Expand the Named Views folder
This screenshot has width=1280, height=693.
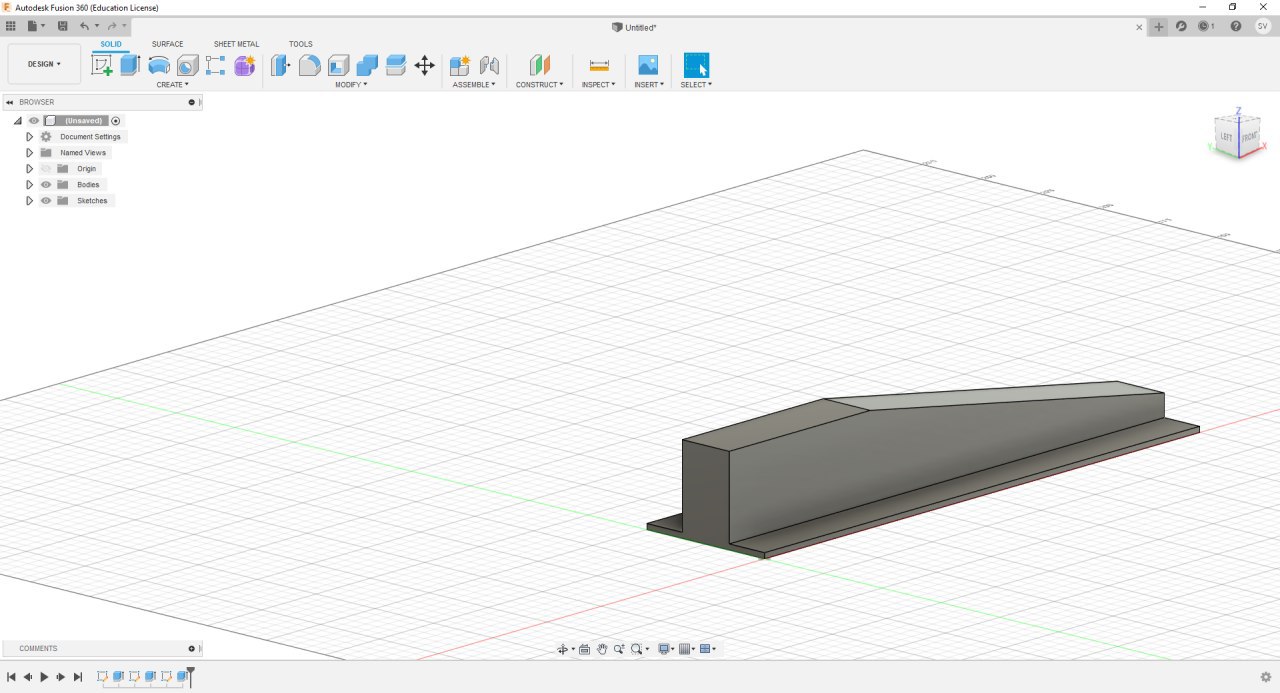coord(30,153)
